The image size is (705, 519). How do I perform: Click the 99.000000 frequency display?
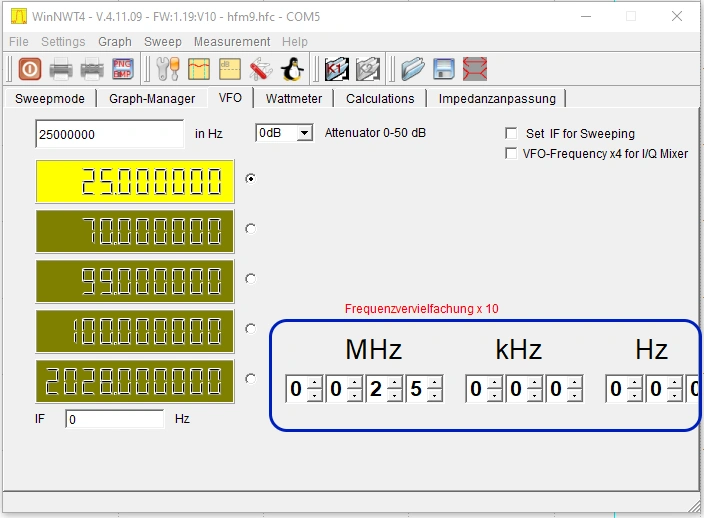135,281
